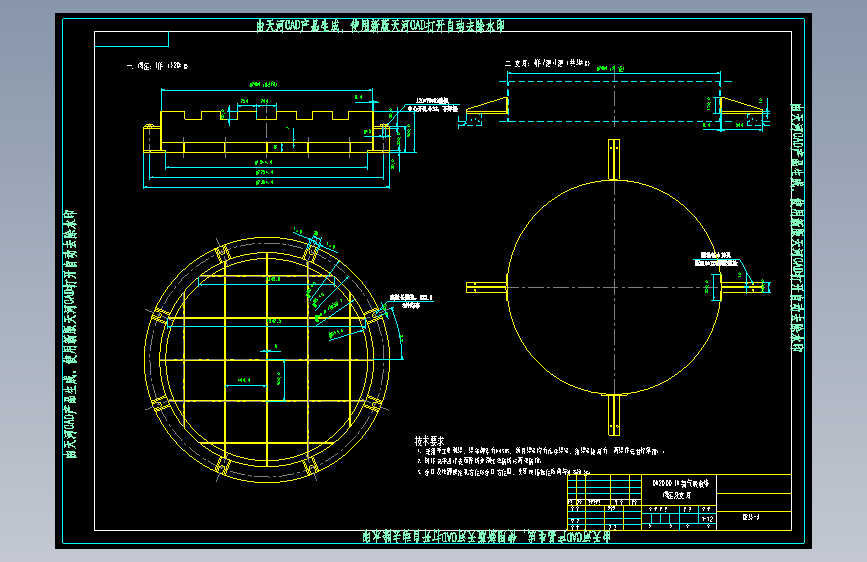
Task: Click the leader note beside the right lug
Action: tap(716, 259)
